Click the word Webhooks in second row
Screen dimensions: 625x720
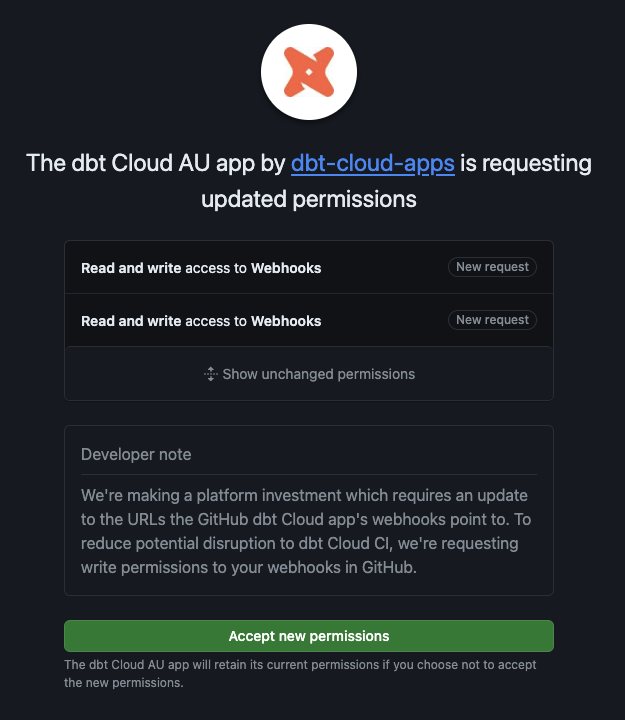(286, 321)
